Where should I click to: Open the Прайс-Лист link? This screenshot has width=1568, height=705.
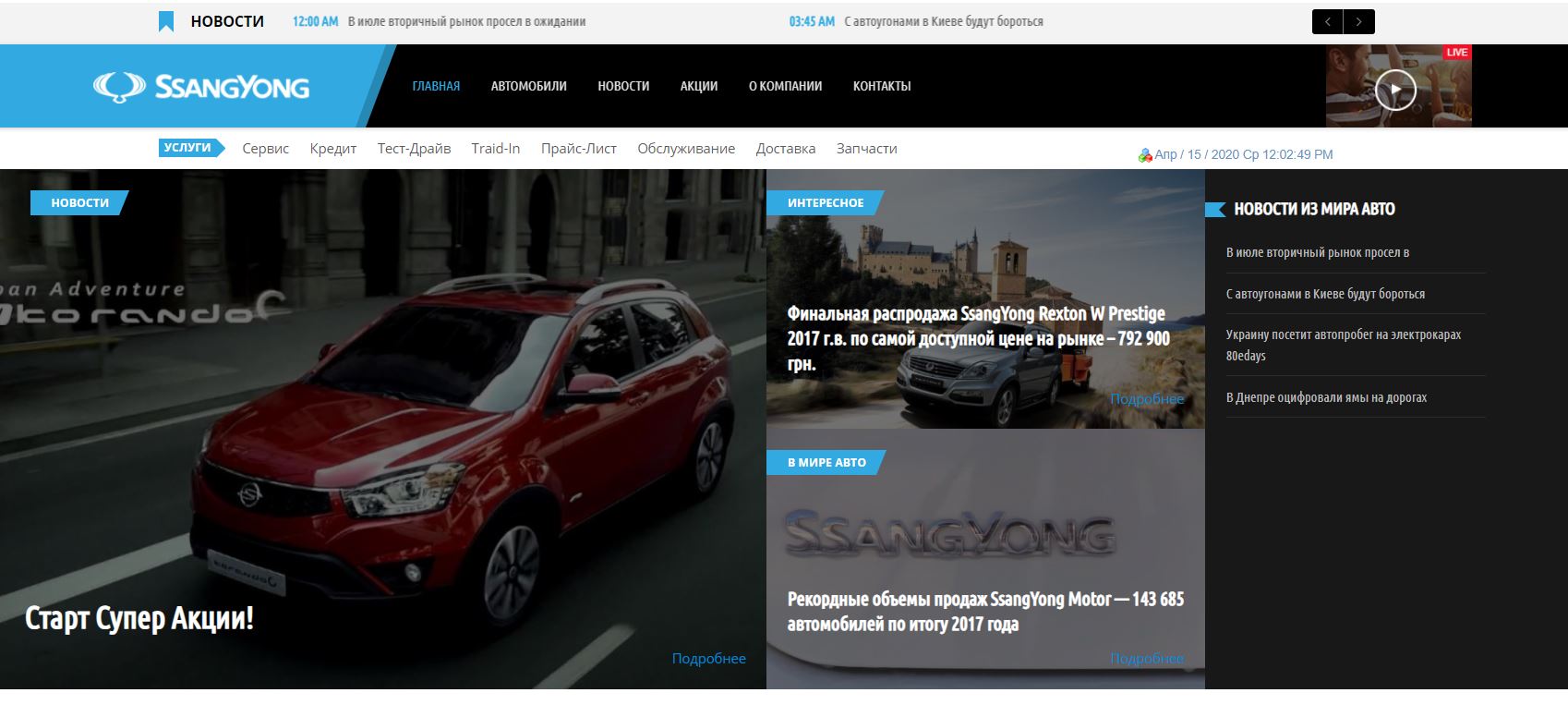pos(579,149)
